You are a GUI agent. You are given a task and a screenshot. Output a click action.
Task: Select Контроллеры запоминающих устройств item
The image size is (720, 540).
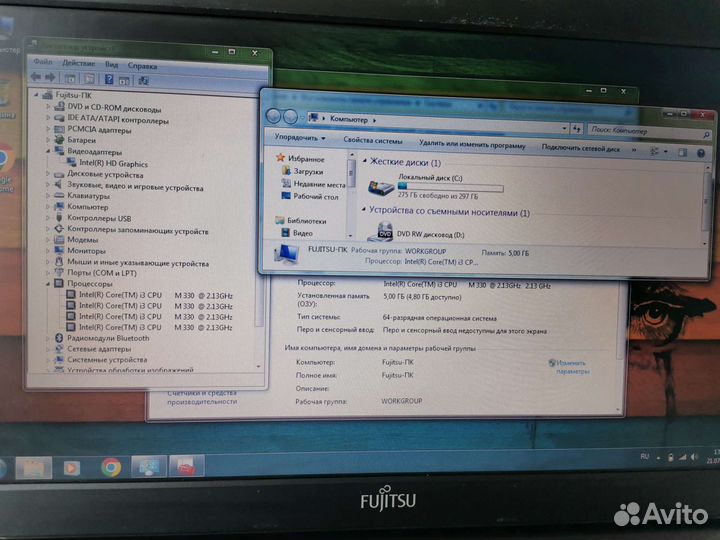pyautogui.click(x=138, y=231)
